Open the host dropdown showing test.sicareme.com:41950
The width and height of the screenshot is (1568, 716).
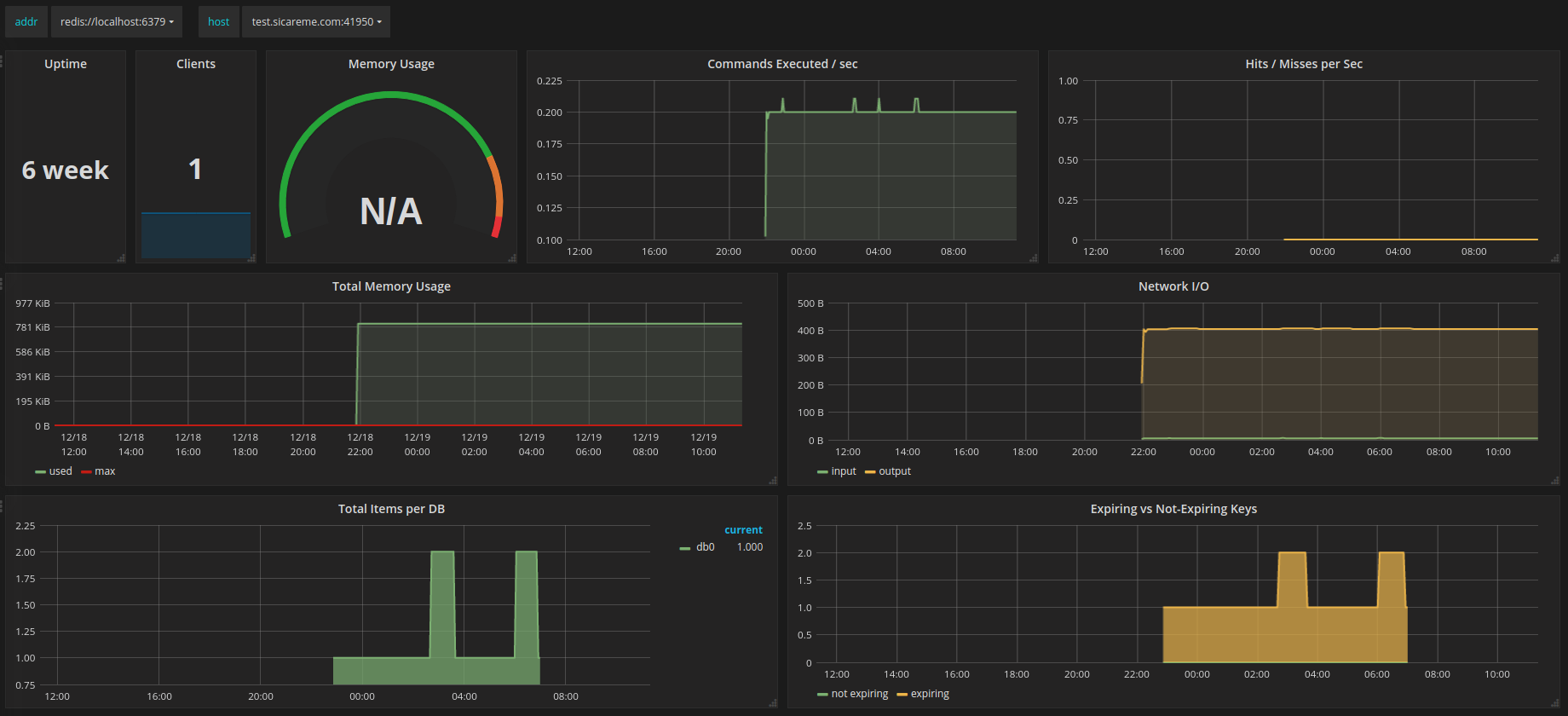316,22
